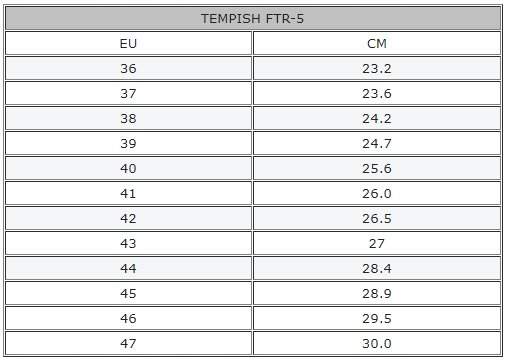Select EU size 38 row cell

[x=128, y=118]
